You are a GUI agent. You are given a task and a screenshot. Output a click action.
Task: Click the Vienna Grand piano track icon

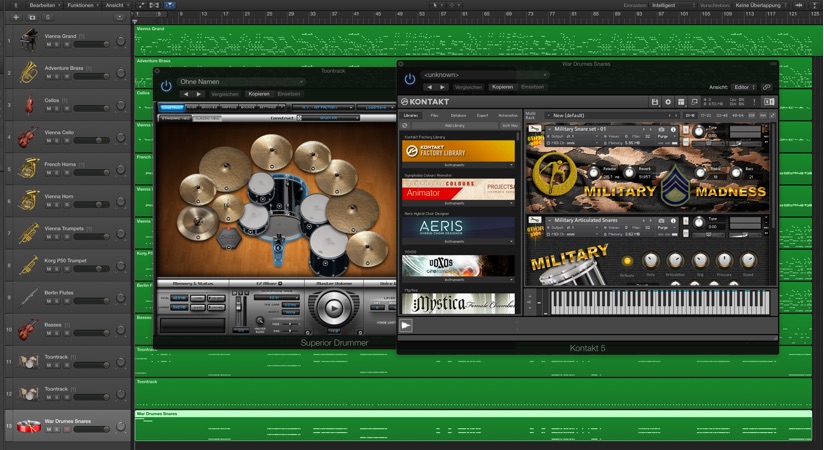28,40
